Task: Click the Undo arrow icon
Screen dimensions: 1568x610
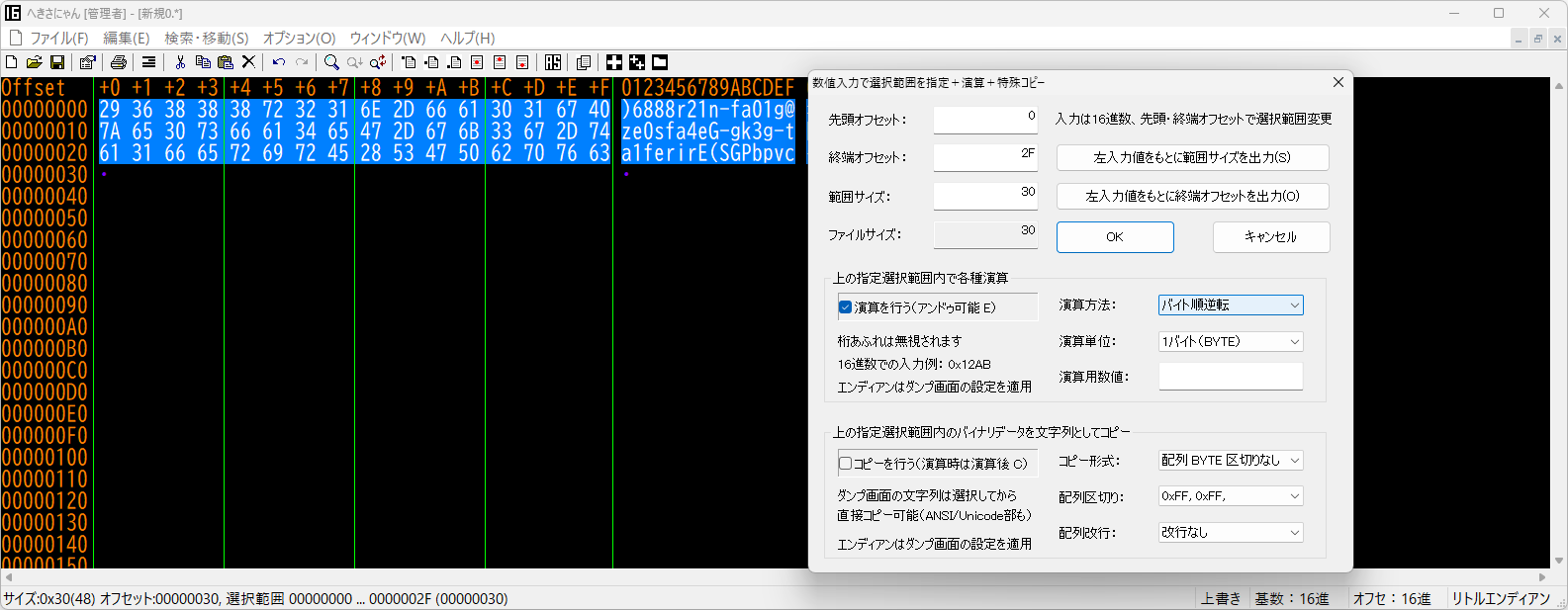Action: (279, 62)
